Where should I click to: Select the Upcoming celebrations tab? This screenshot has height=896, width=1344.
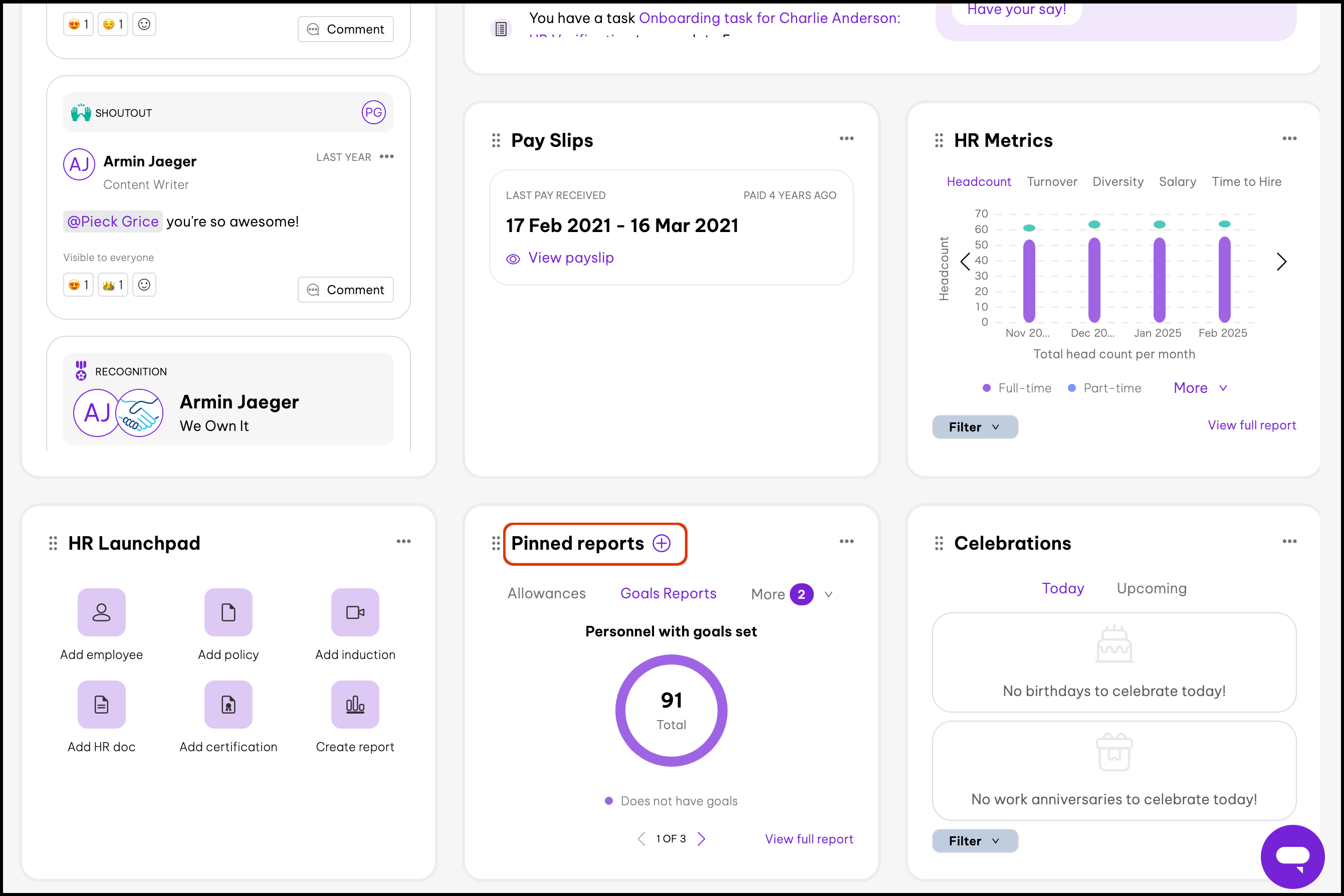coord(1152,588)
